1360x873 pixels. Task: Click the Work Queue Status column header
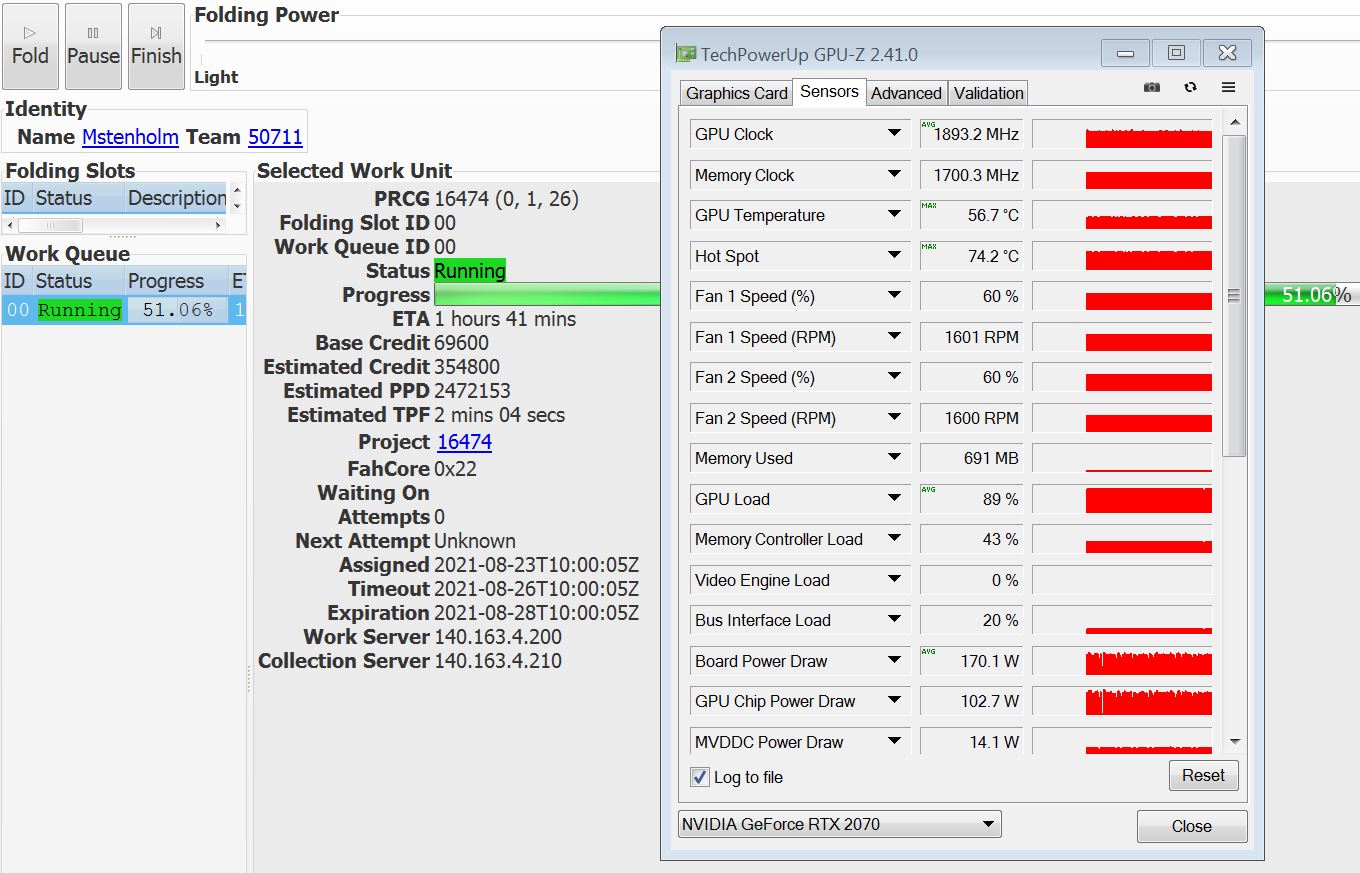78,281
